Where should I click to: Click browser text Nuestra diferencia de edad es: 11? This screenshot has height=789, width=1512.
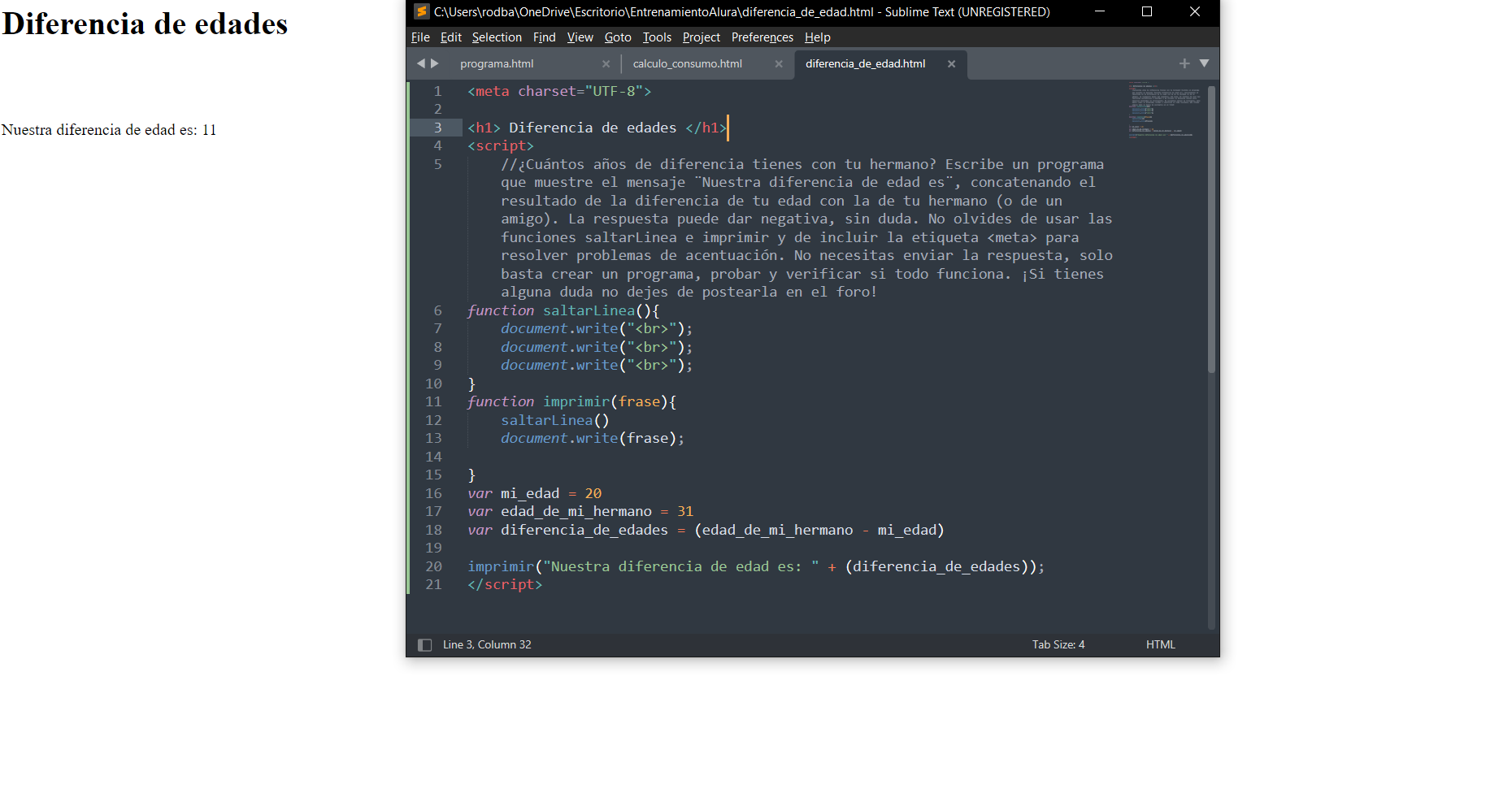pos(109,130)
